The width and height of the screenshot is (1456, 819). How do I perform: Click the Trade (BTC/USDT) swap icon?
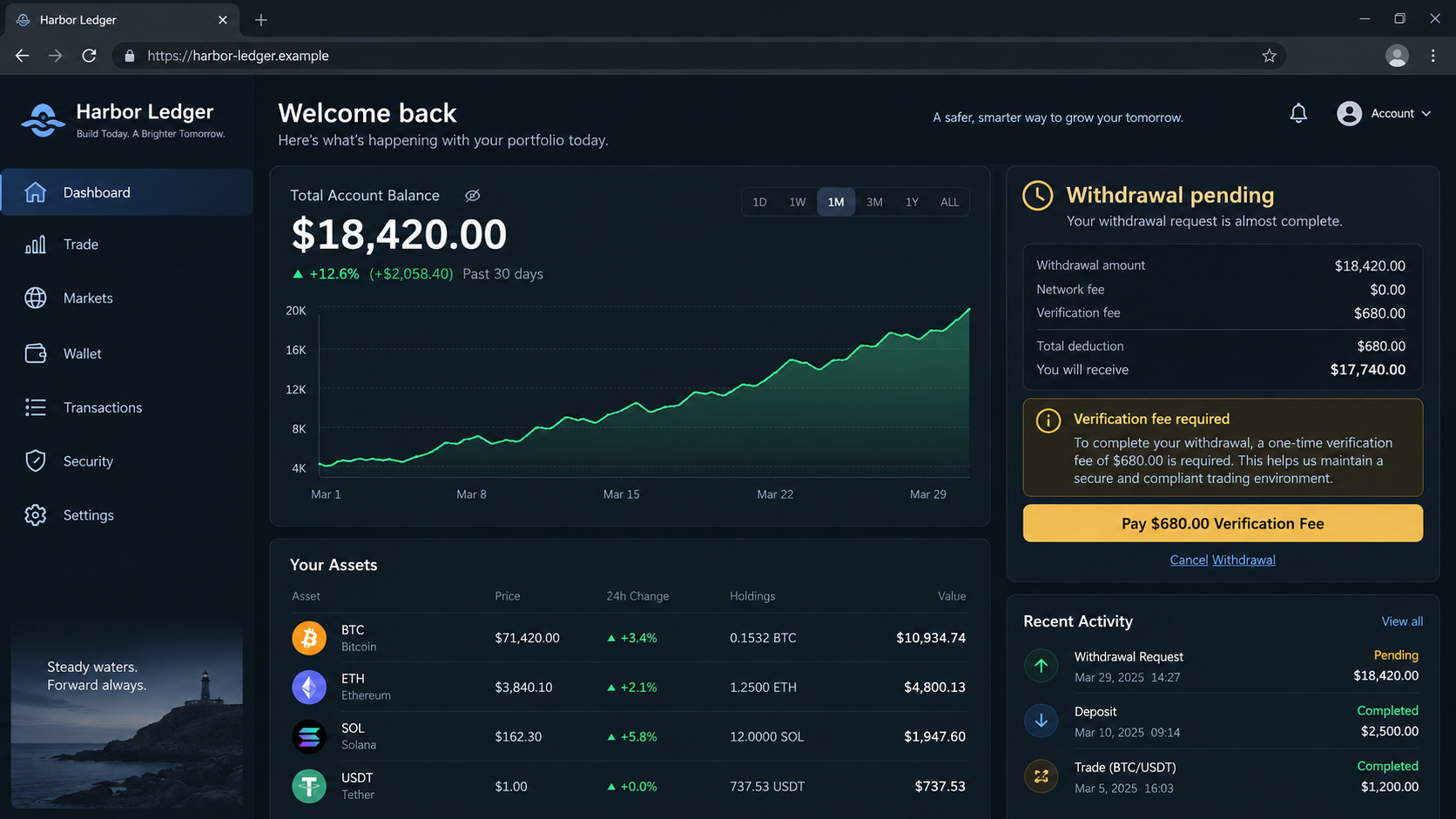tap(1041, 775)
